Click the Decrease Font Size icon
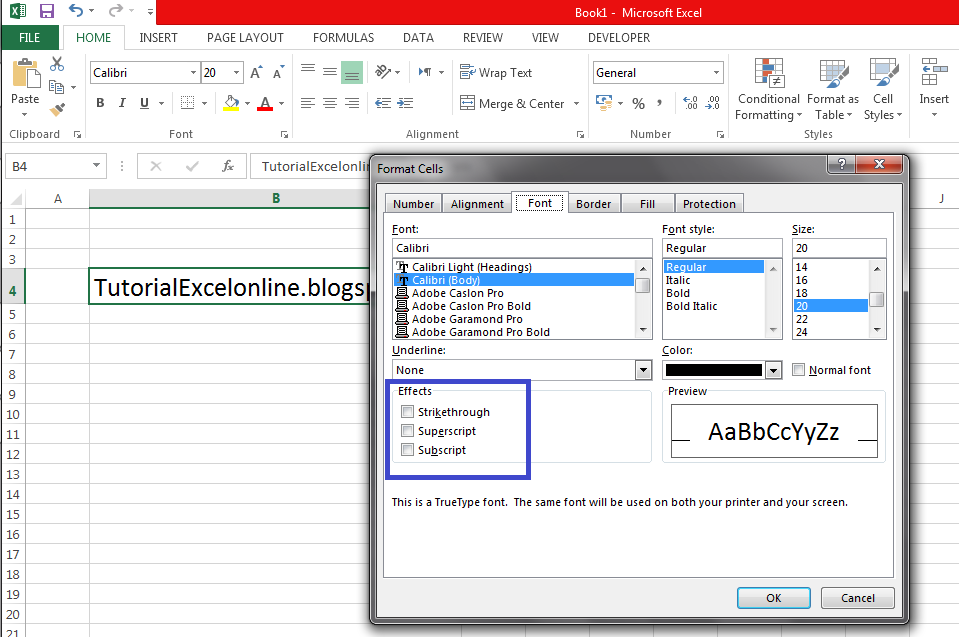 [278, 72]
